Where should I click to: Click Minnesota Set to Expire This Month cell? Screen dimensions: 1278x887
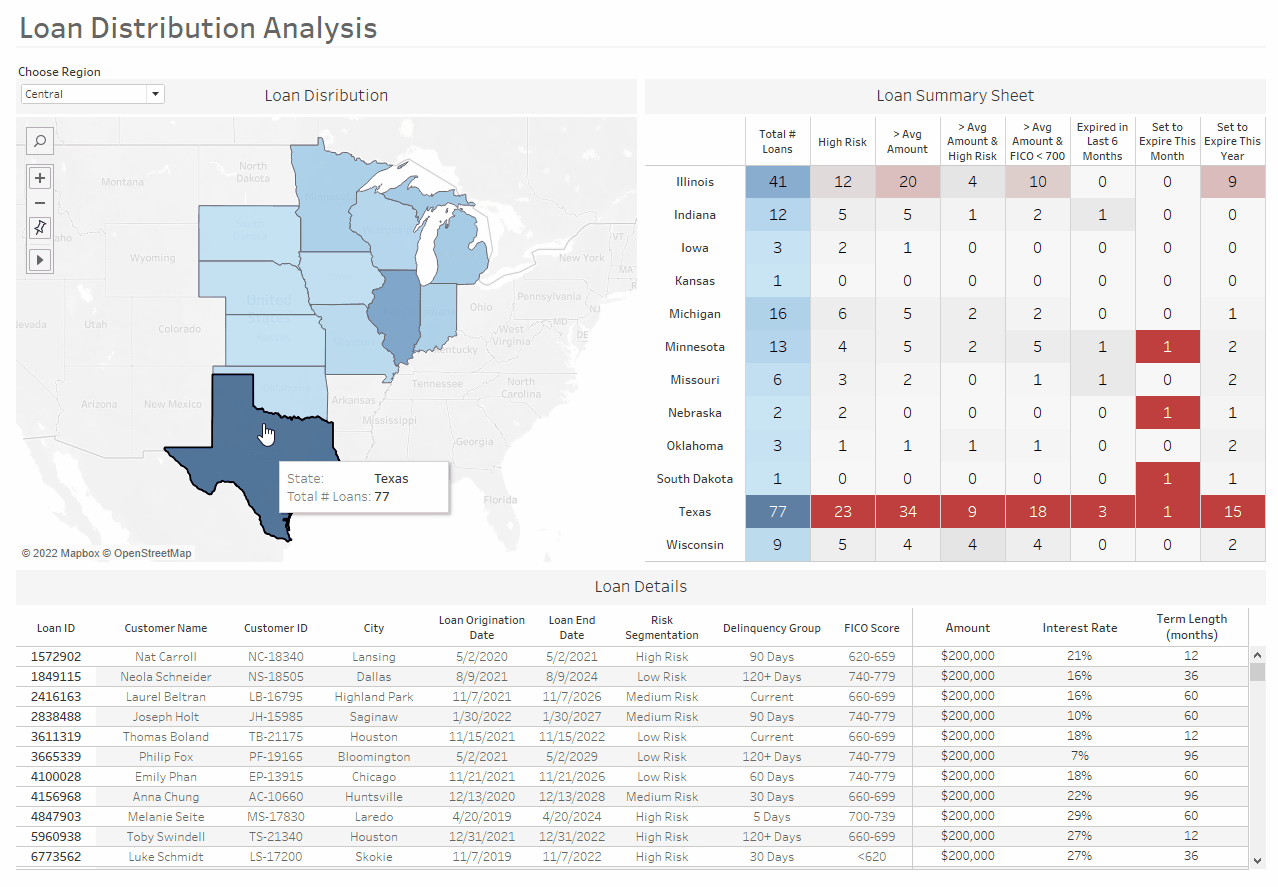[1167, 347]
